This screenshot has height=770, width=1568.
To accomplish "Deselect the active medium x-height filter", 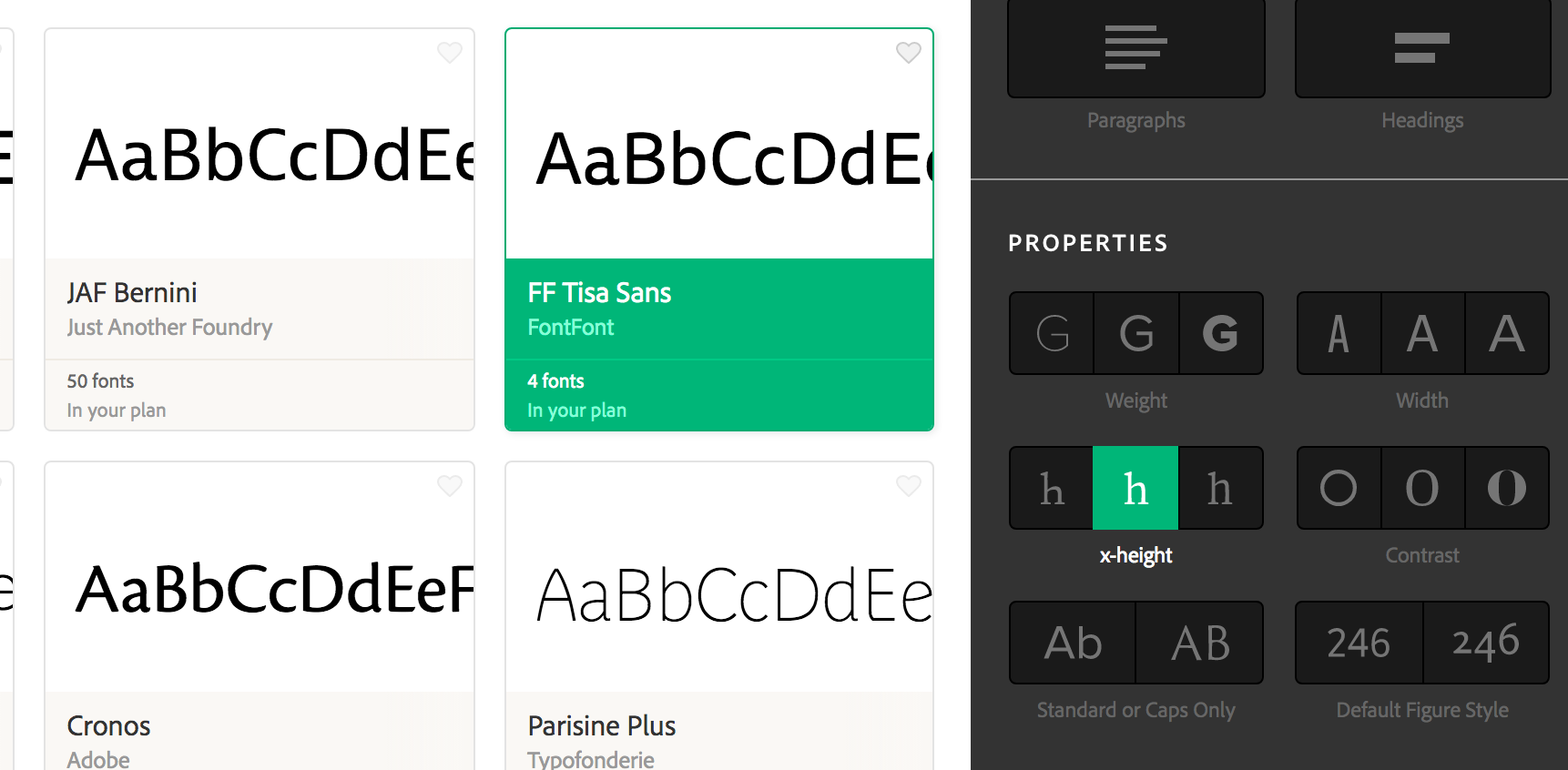I will coord(1135,488).
